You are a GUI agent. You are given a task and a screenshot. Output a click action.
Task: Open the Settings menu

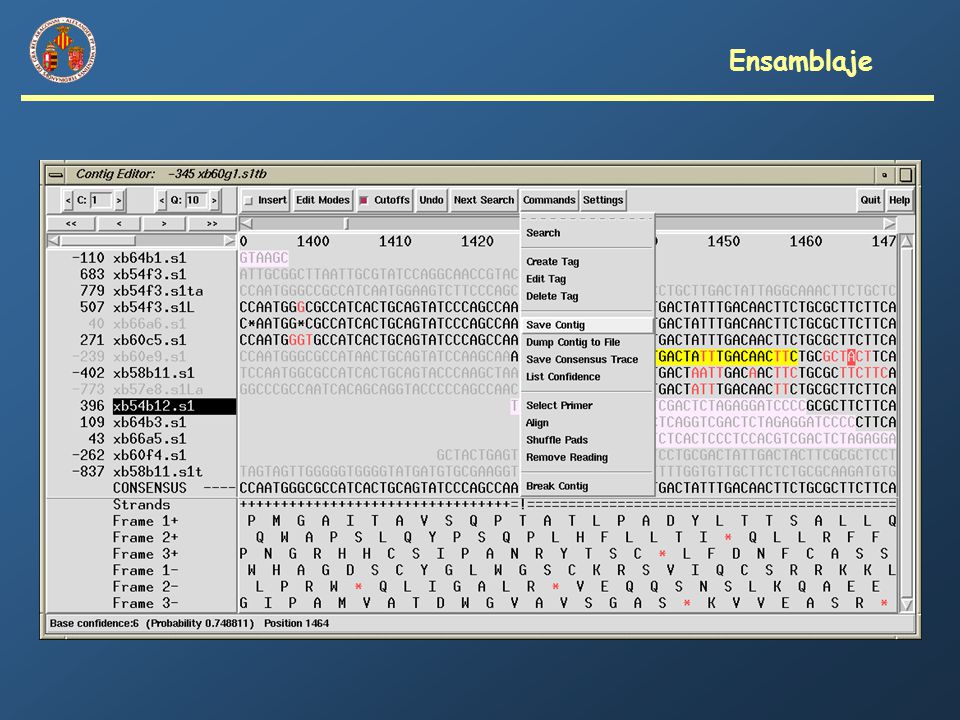pos(603,200)
